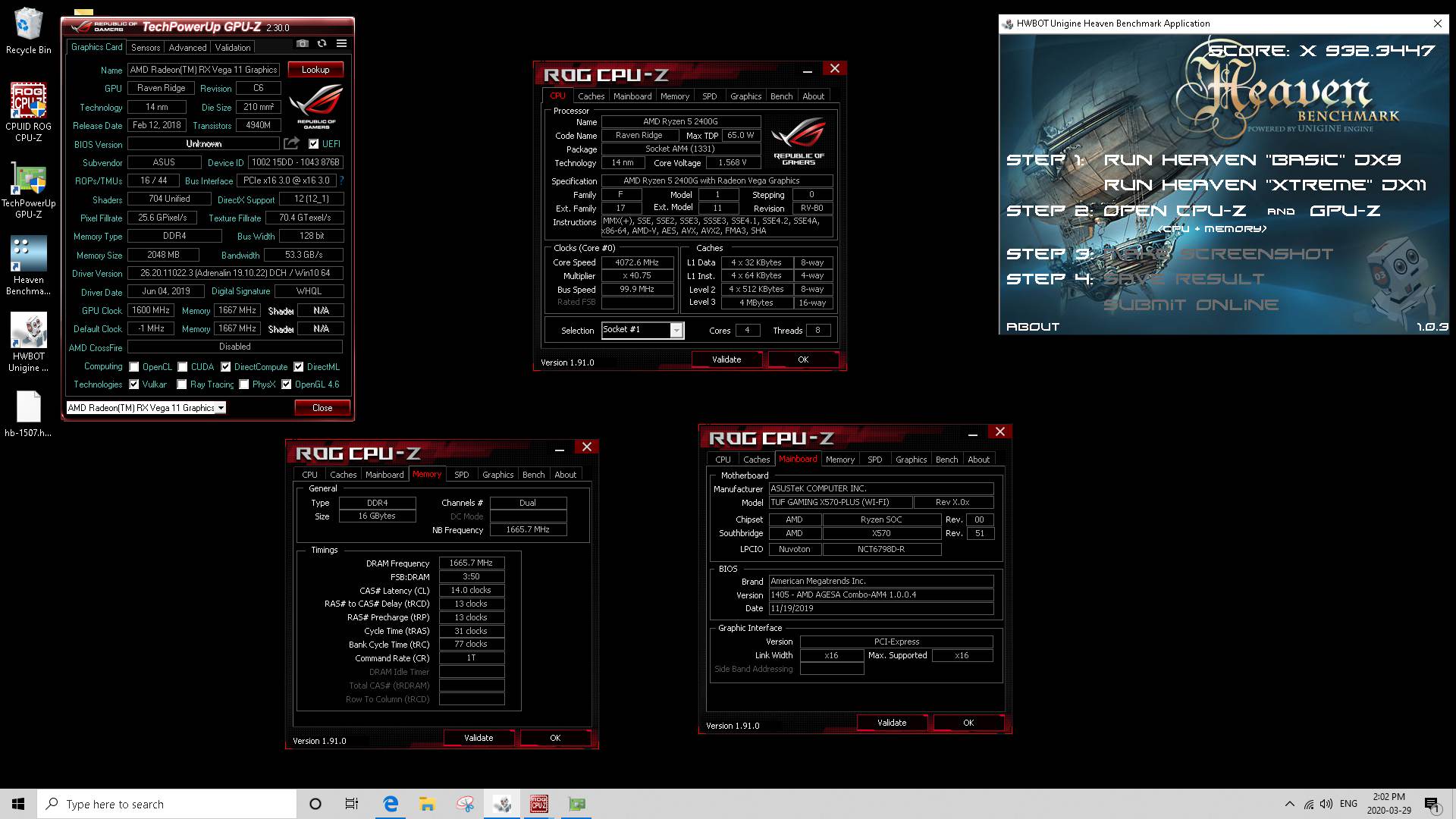The image size is (1456, 819).
Task: Click Submit Online in HWBOT window
Action: tap(1191, 305)
